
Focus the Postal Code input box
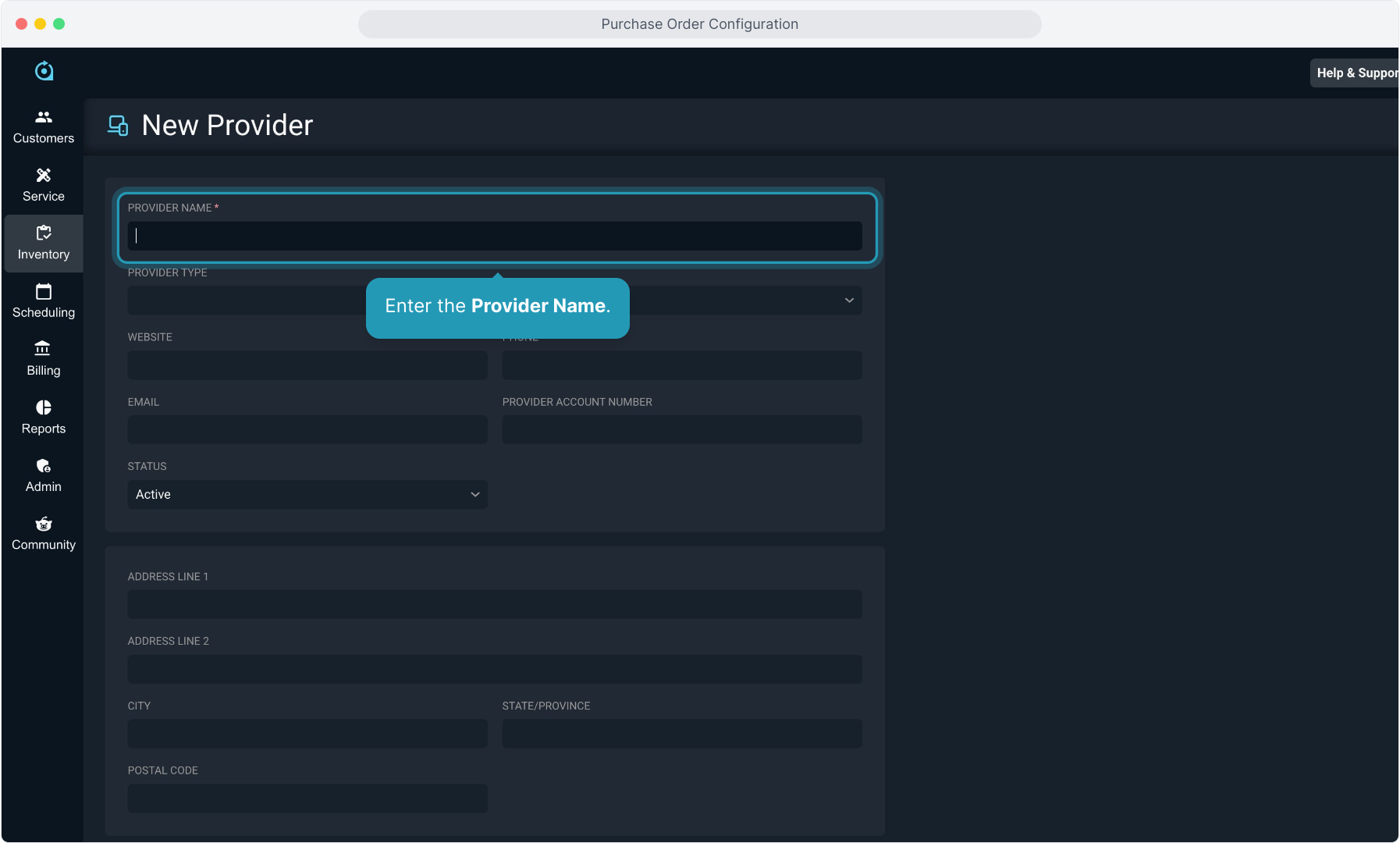pos(307,799)
